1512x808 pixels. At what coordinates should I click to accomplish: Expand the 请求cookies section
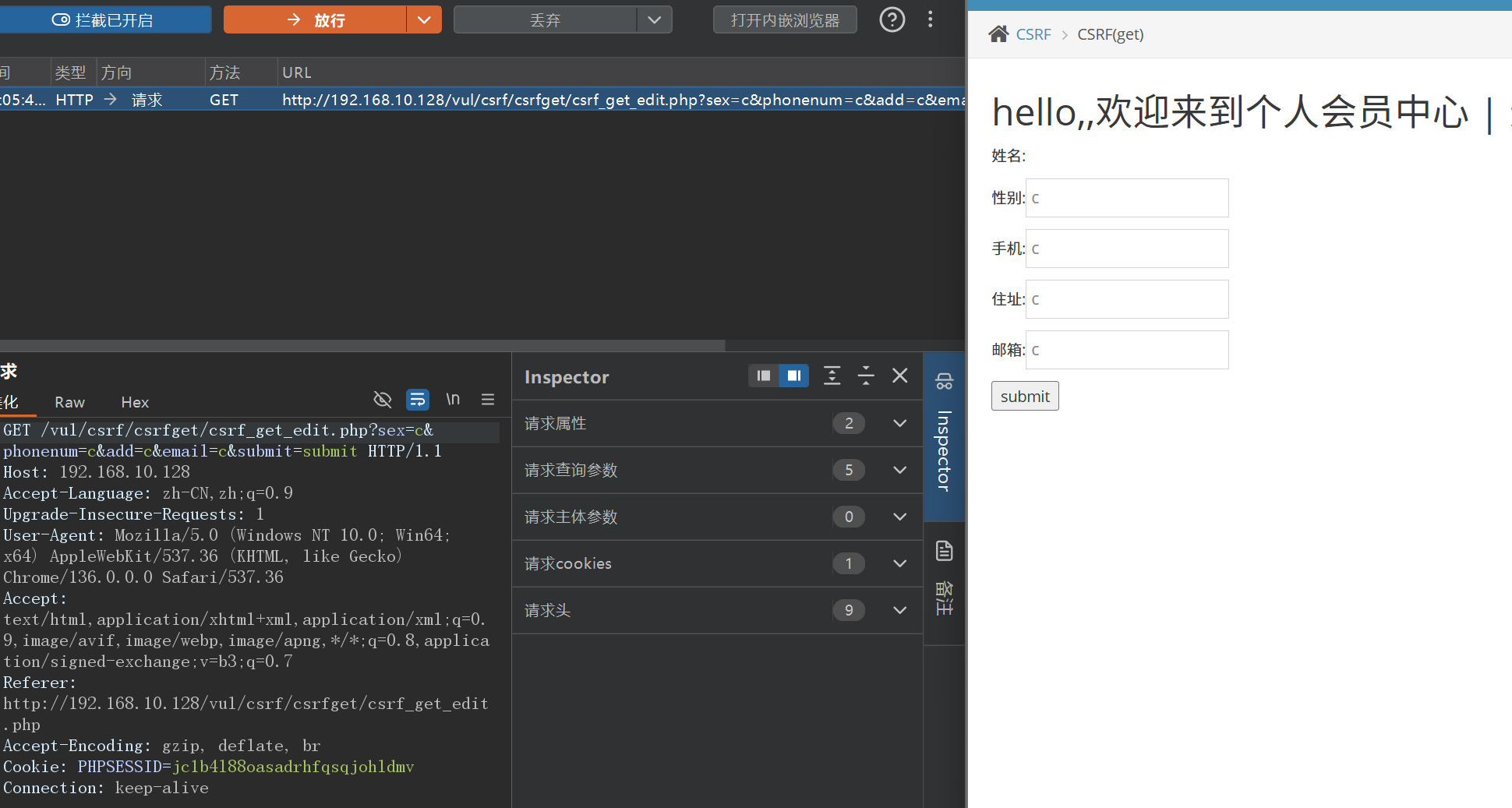(899, 563)
